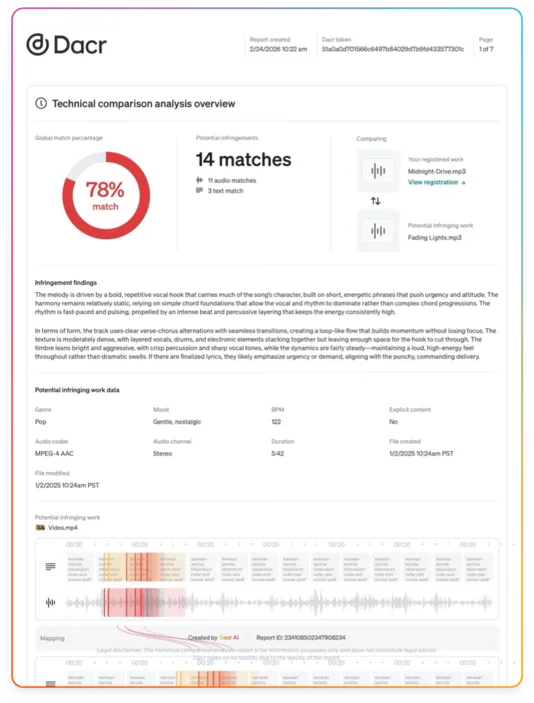Click the audio waveform track icon in timeline
Screen dimensions: 534x703
coord(51,602)
